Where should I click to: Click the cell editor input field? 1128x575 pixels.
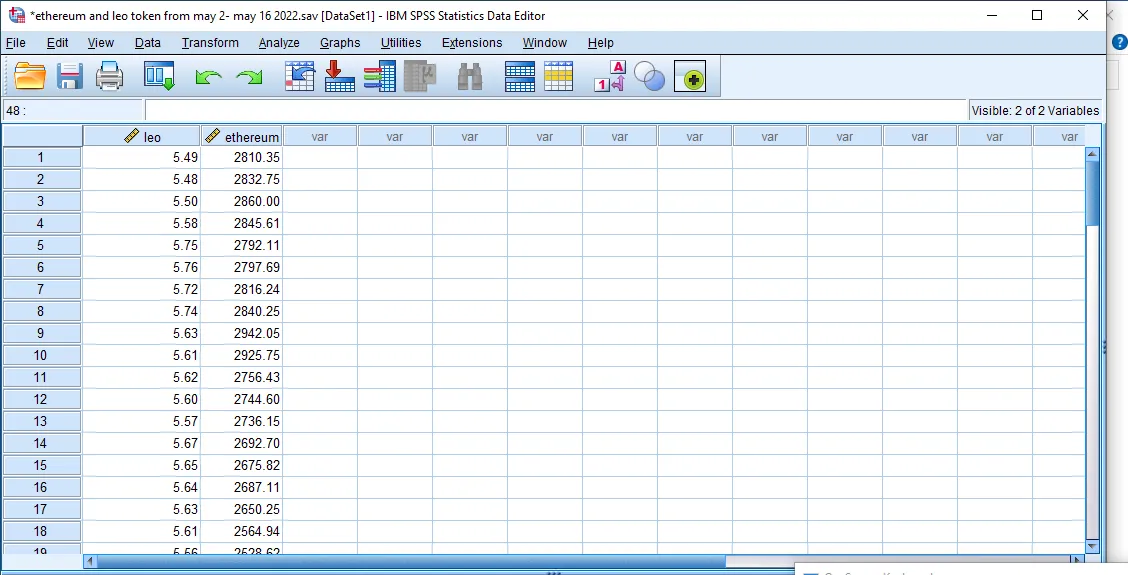click(555, 111)
